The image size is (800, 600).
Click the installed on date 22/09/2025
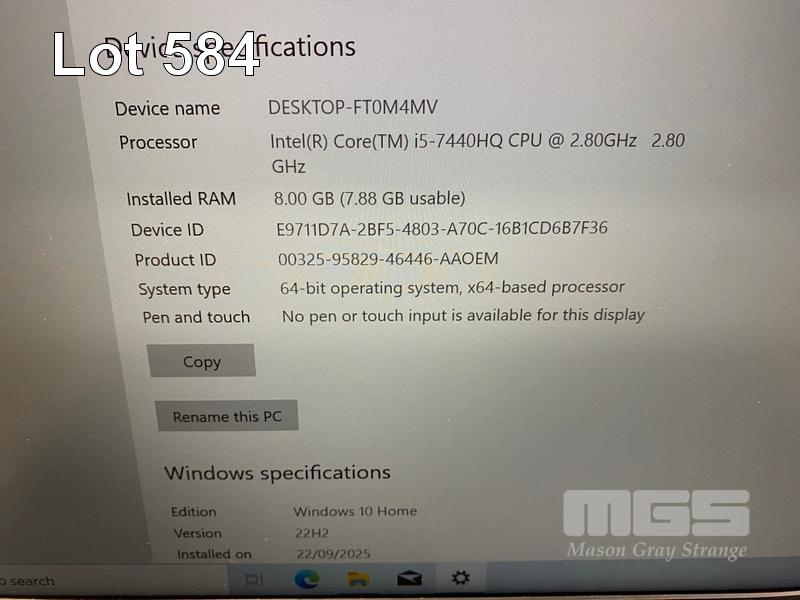(x=333, y=554)
